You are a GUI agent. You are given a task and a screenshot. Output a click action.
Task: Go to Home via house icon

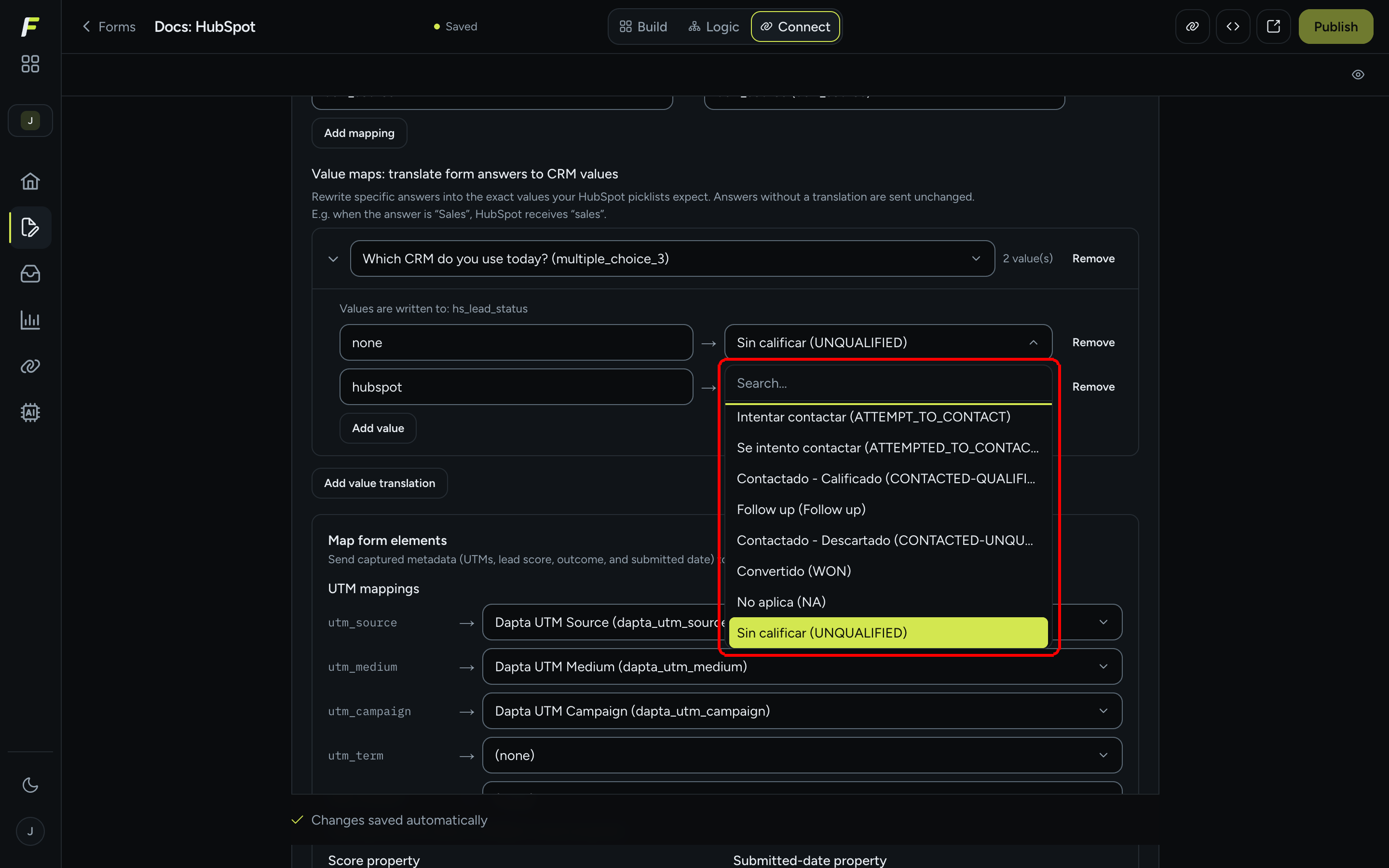[30, 181]
